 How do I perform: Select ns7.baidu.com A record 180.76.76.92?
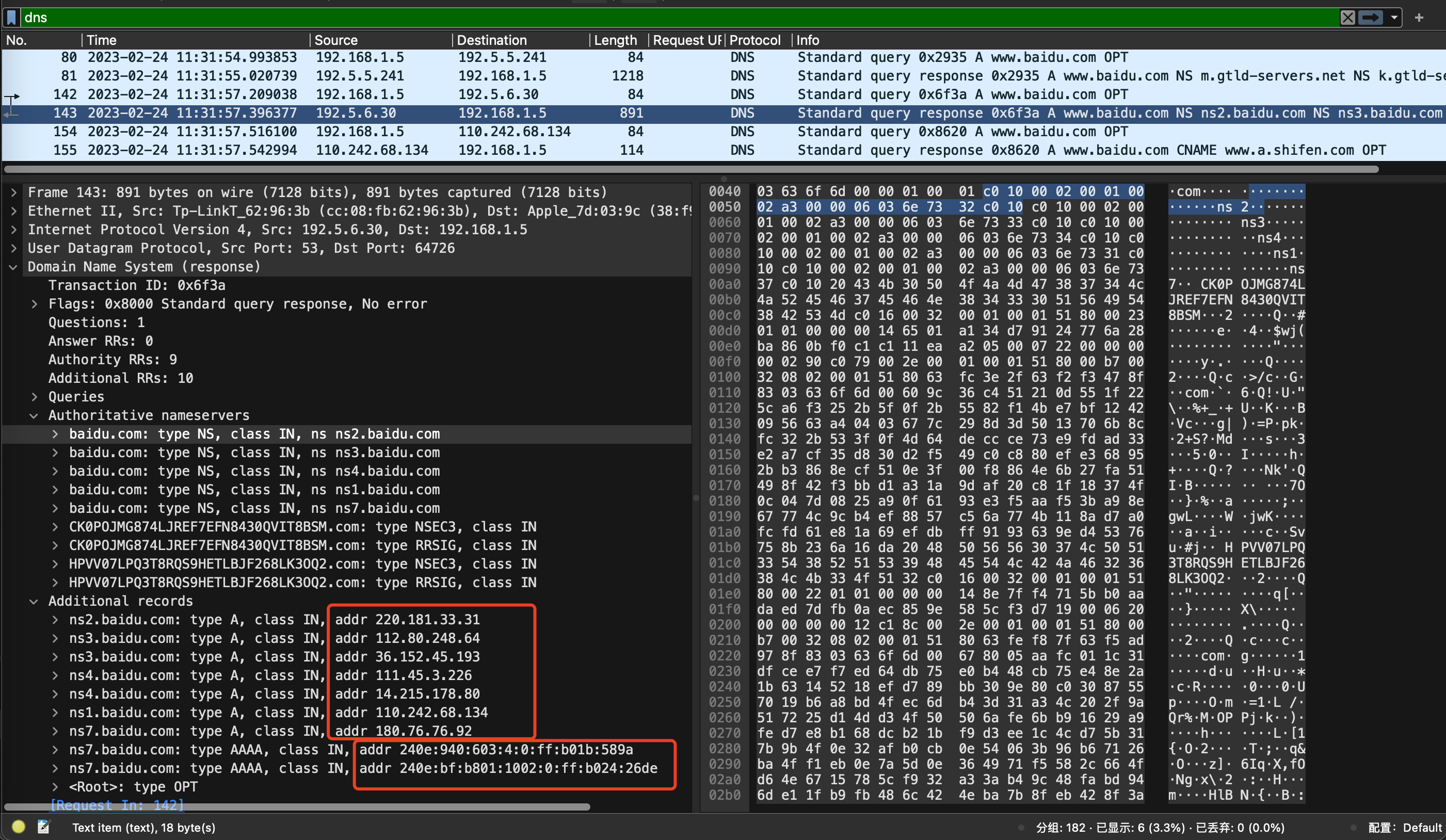[347, 731]
